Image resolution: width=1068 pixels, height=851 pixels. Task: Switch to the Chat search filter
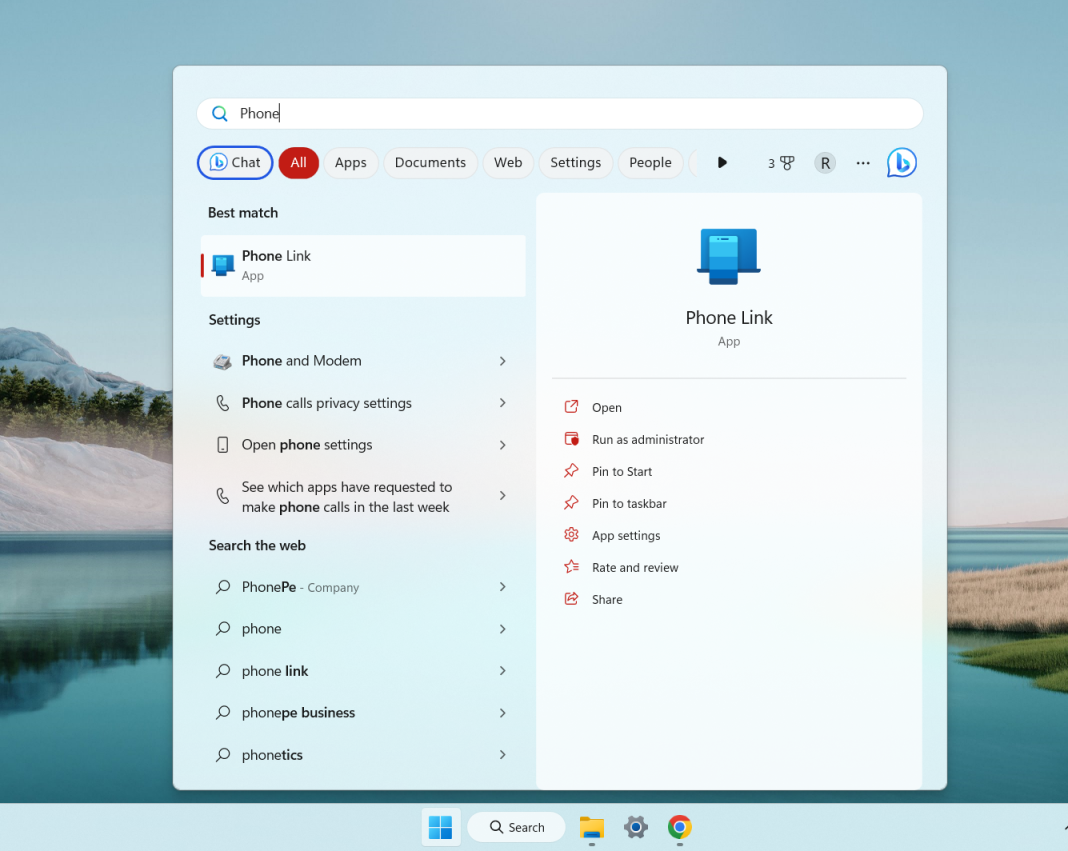[x=235, y=162]
